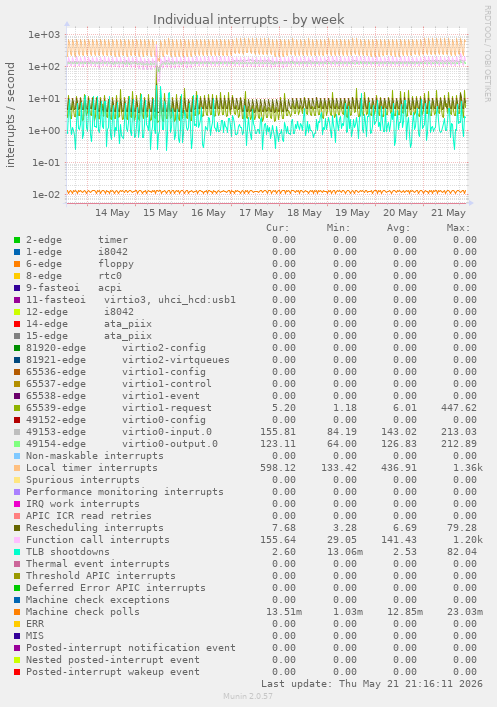The image size is (497, 707).
Task: Click the cyan swatch for TLB shootdowns
Action: point(17,552)
